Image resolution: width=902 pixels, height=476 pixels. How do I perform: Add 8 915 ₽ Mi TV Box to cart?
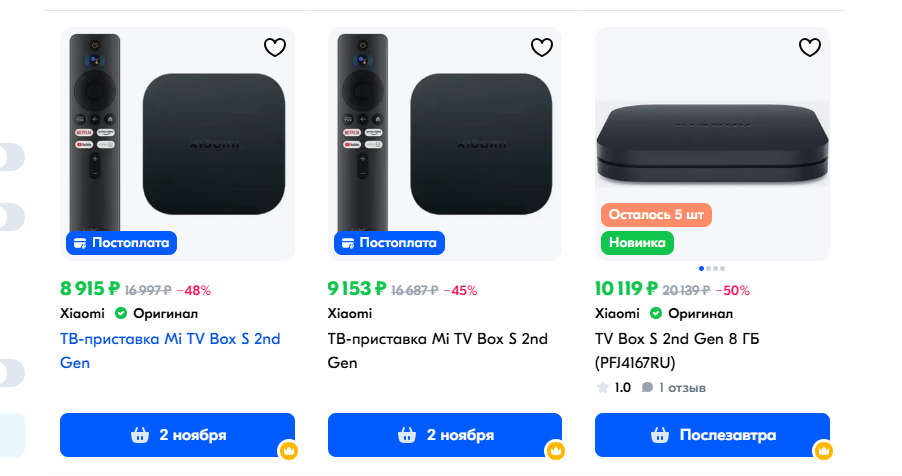(x=177, y=435)
